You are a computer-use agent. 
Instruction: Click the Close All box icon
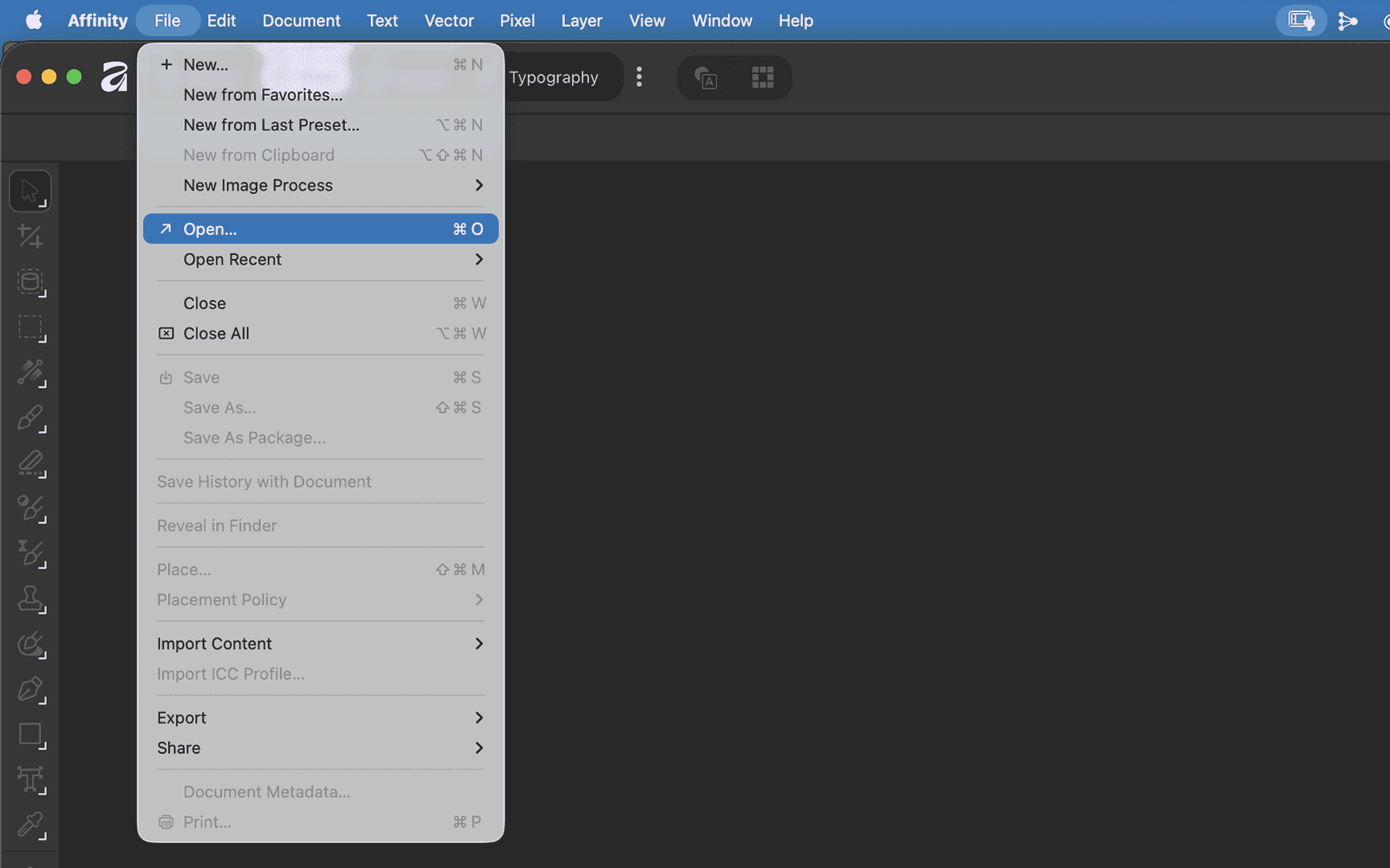pyautogui.click(x=167, y=333)
